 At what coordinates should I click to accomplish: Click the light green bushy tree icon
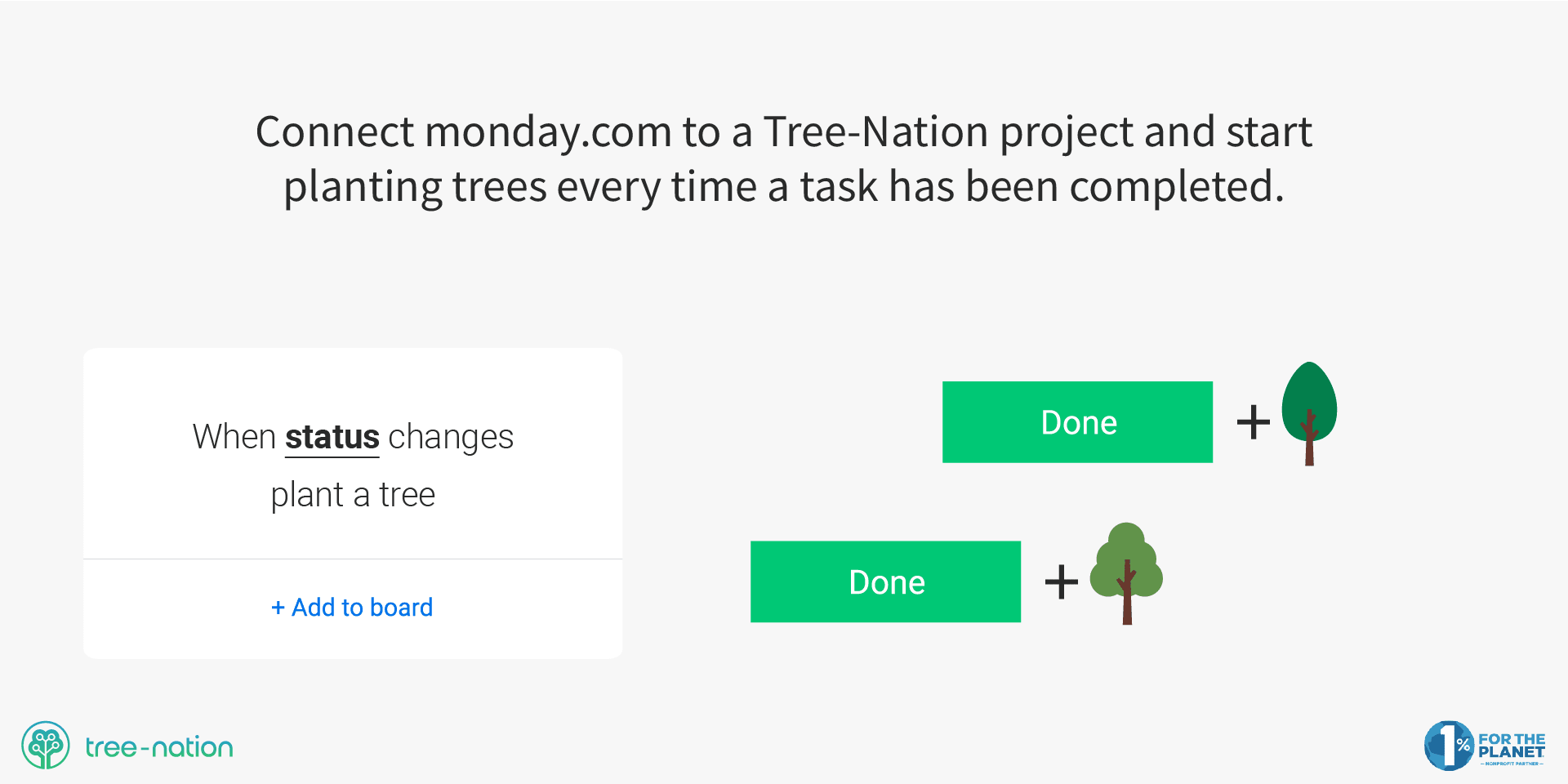click(1127, 572)
